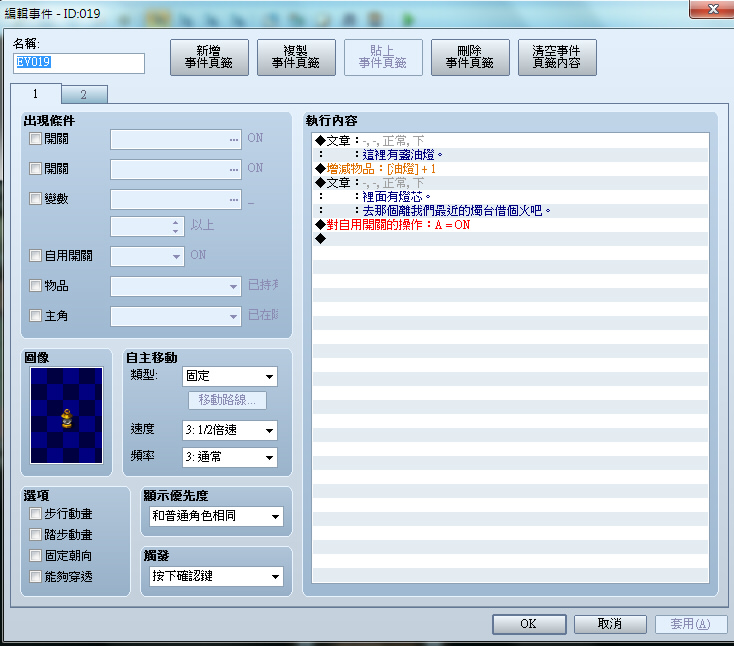Image resolution: width=734 pixels, height=646 pixels.
Task: Select event page tab 1
Action: click(x=36, y=94)
